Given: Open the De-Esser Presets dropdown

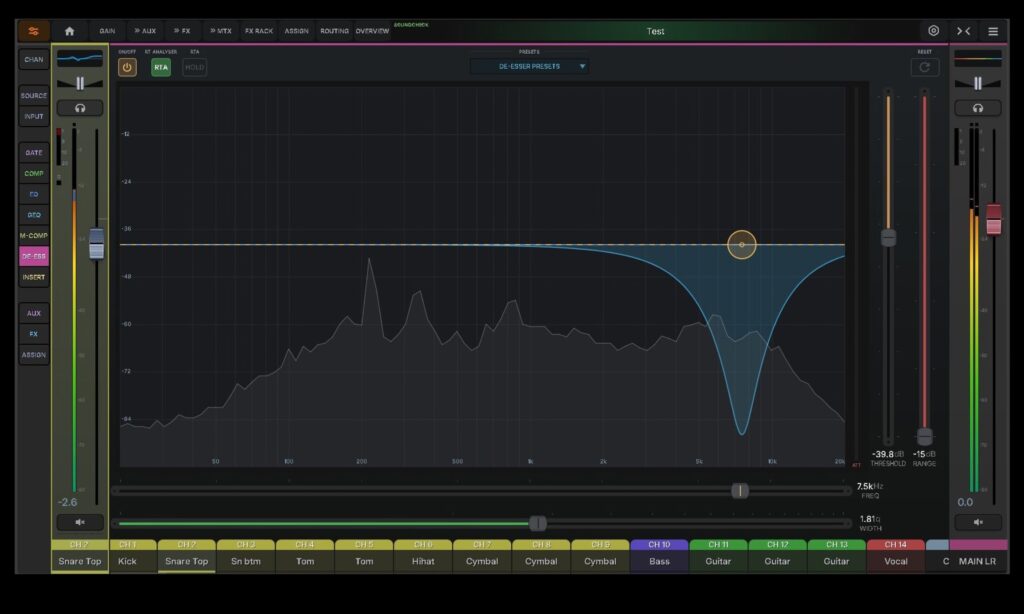Looking at the screenshot, I should pyautogui.click(x=529, y=66).
